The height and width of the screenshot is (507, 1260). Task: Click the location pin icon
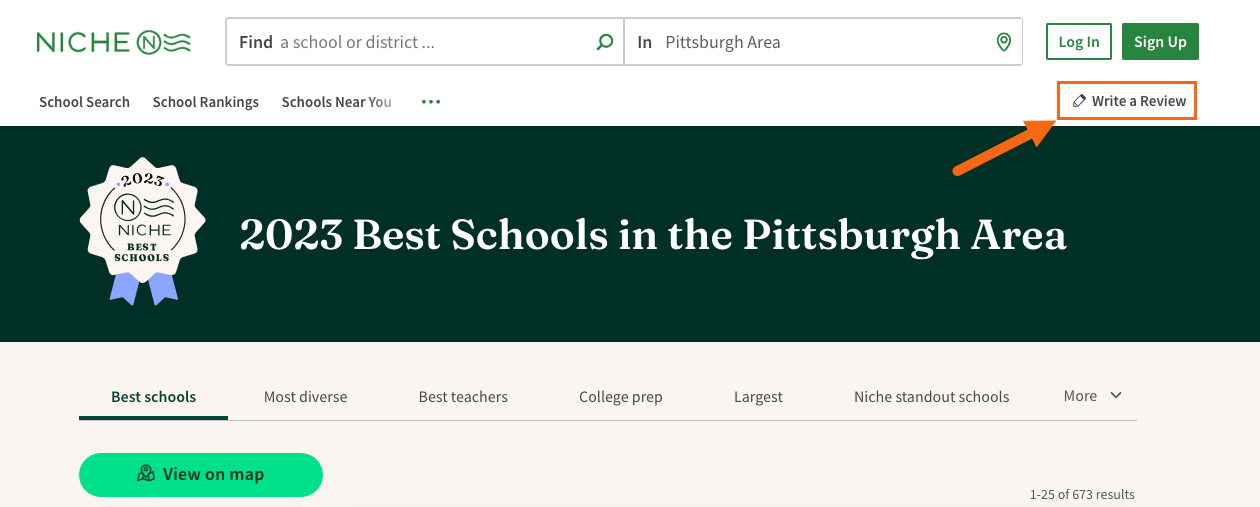click(x=1004, y=42)
